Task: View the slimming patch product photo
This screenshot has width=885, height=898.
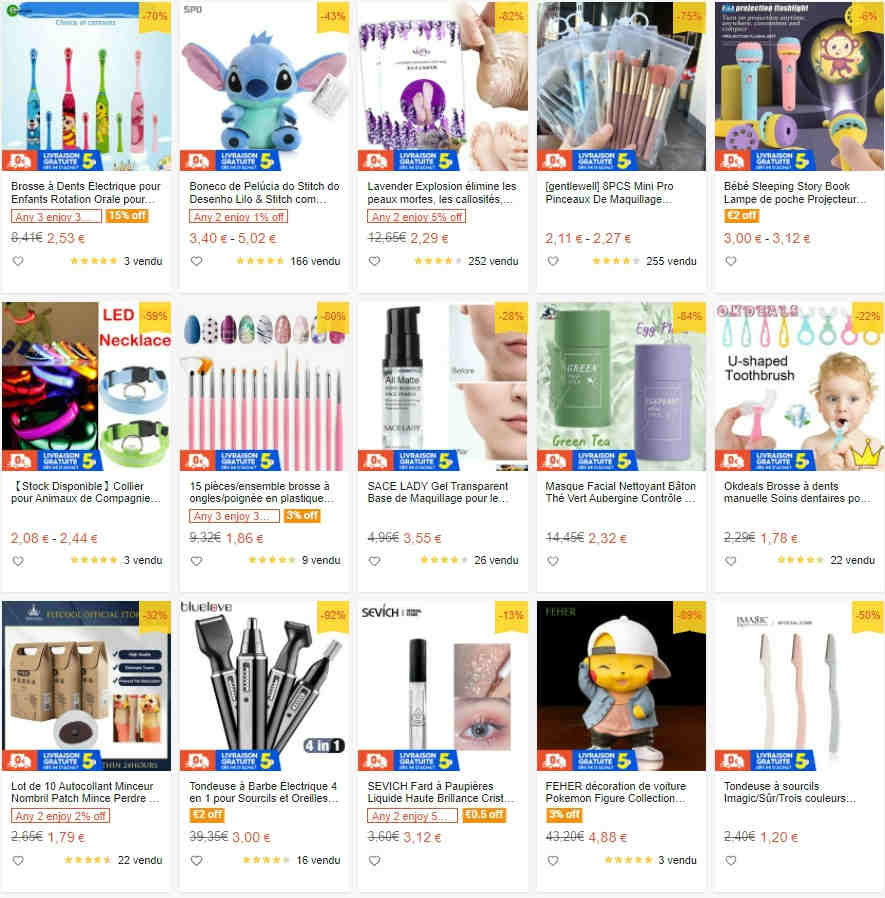Action: pos(86,686)
